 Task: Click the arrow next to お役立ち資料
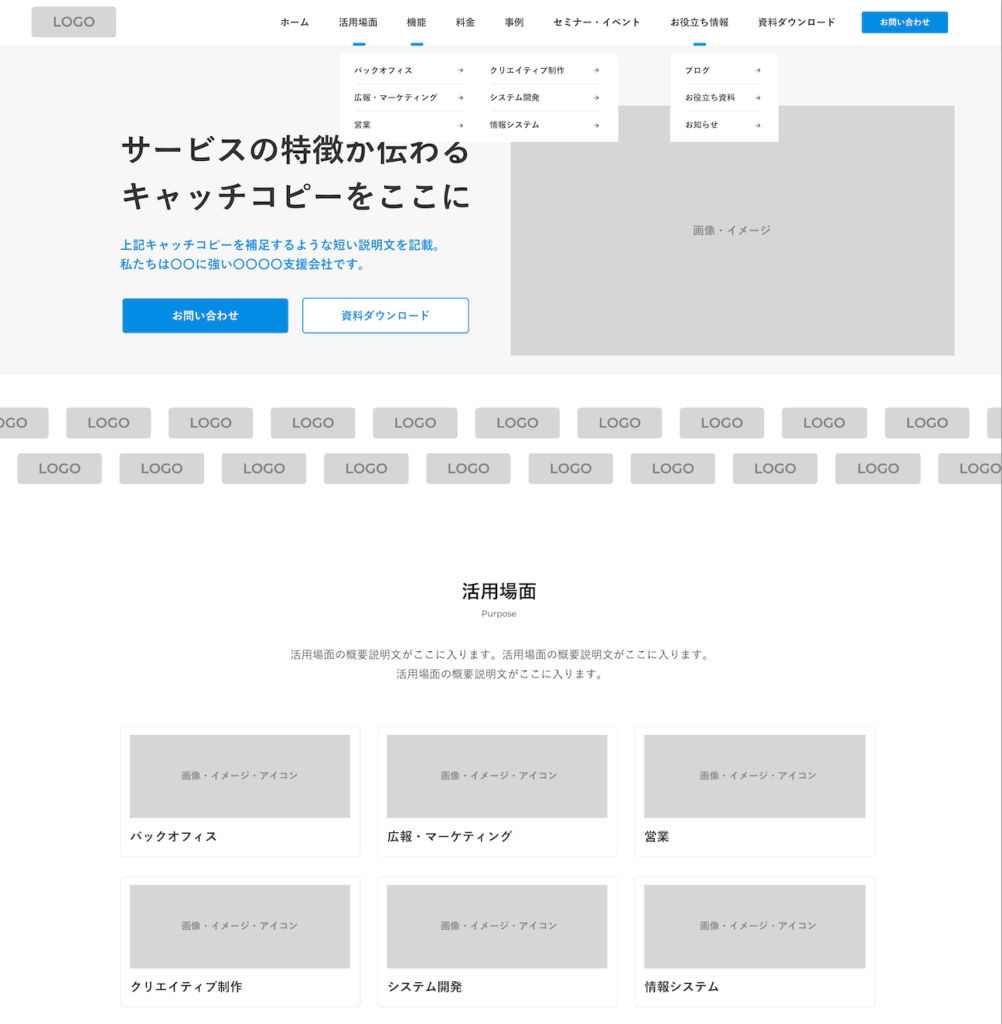(x=758, y=98)
